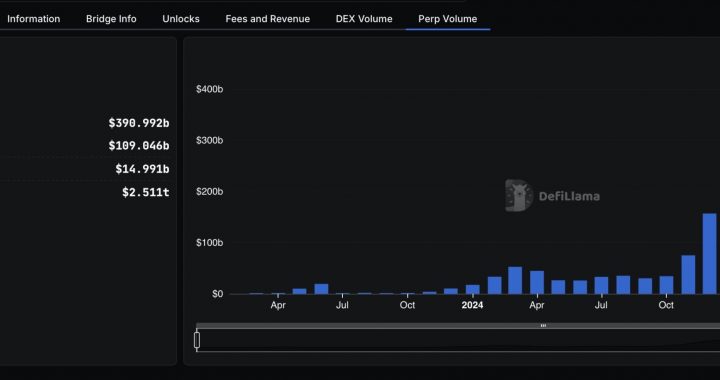
Task: Click the $100b y-axis label
Action: [x=210, y=242]
